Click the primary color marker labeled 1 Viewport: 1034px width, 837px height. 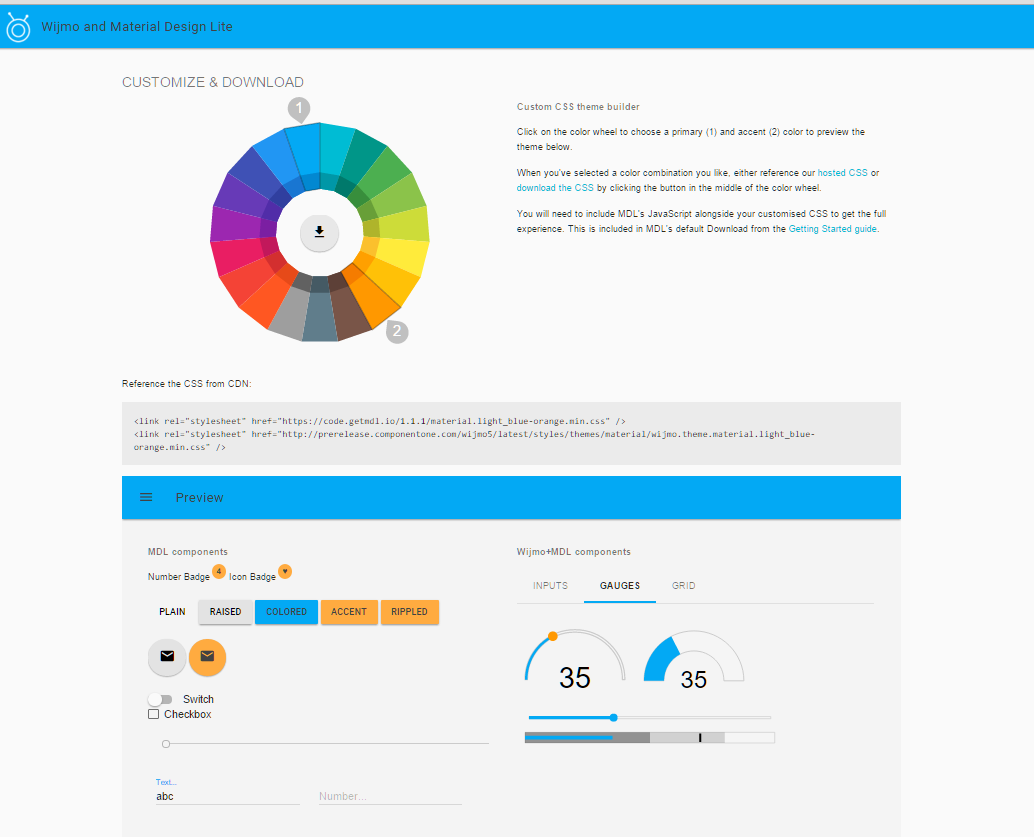(x=299, y=108)
